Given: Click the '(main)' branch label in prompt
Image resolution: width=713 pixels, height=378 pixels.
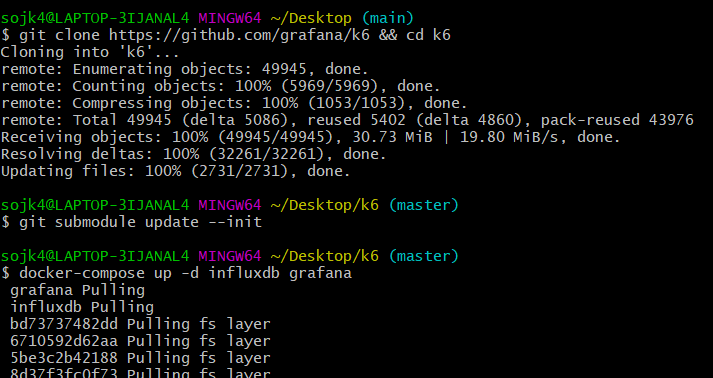Looking at the screenshot, I should coord(388,18).
